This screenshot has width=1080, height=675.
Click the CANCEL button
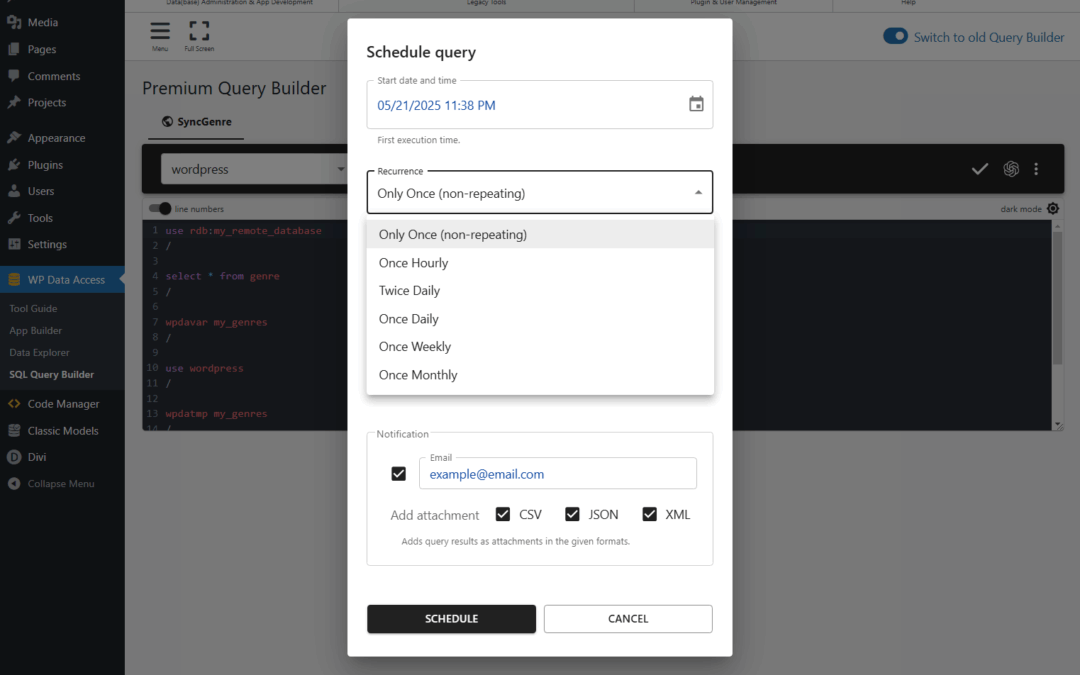click(628, 619)
